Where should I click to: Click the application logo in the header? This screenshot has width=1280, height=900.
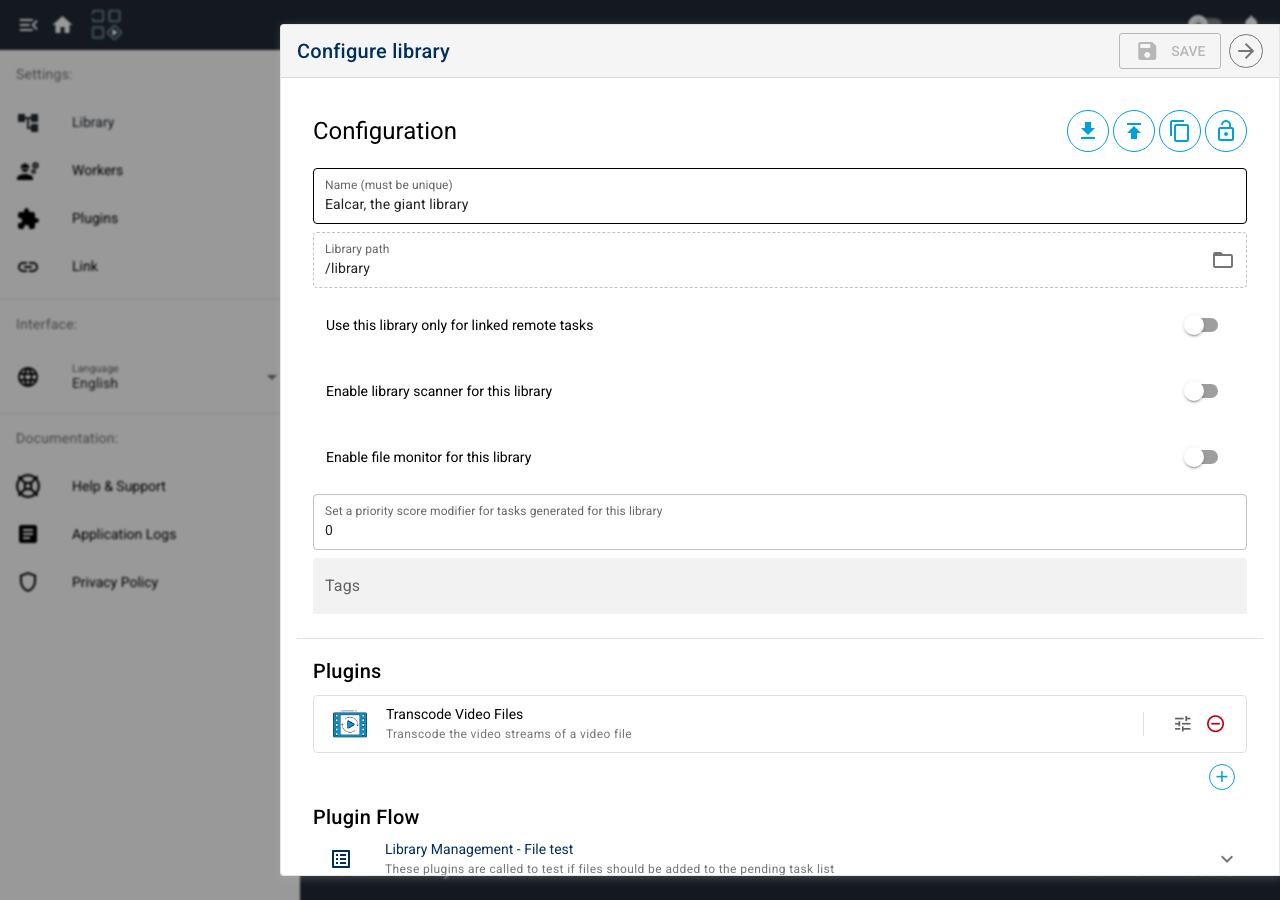pyautogui.click(x=106, y=25)
